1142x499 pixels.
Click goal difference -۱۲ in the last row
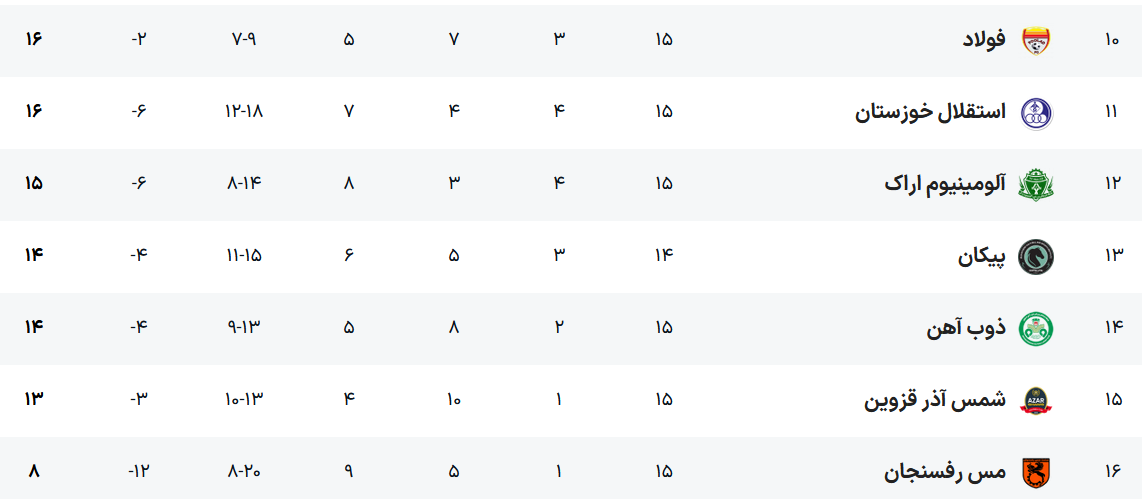[139, 471]
